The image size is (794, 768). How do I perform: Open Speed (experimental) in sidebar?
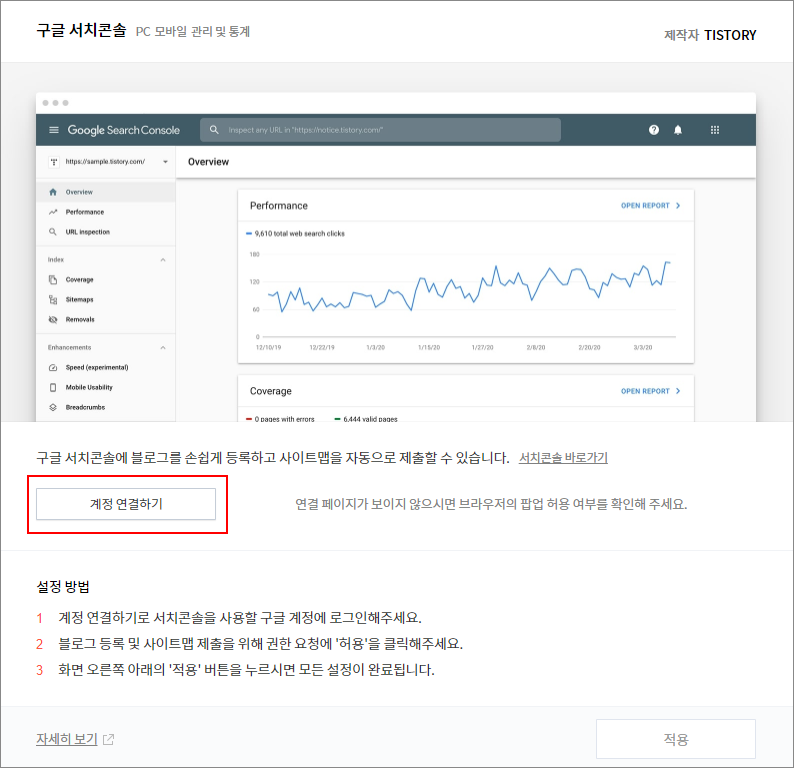pyautogui.click(x=106, y=368)
